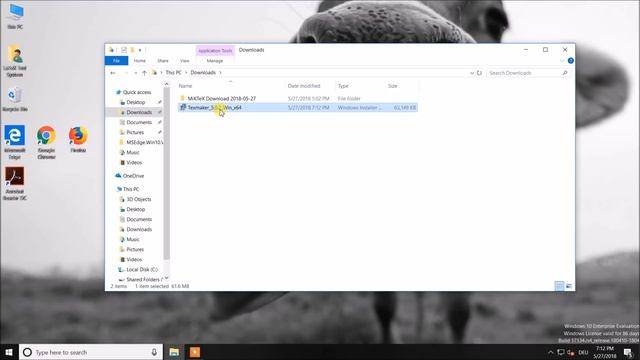Open the Manage ribbon tab

click(x=215, y=61)
